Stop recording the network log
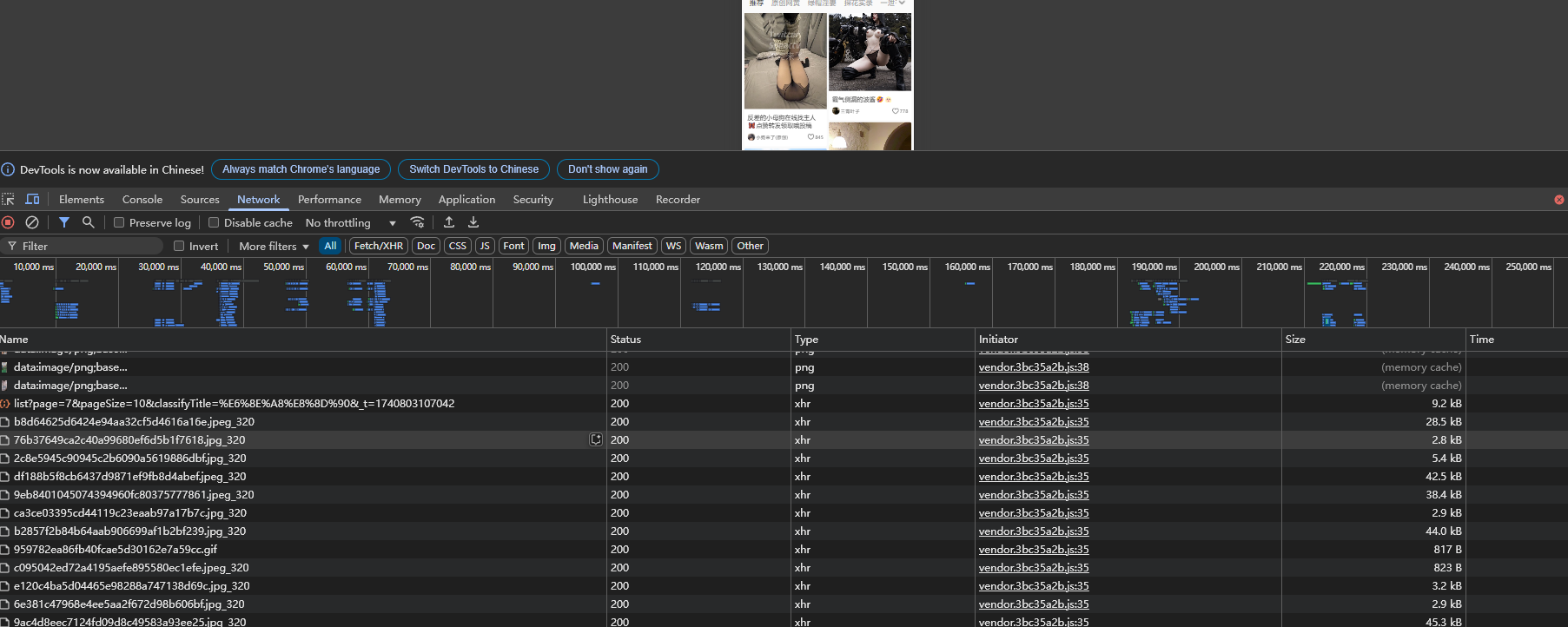 [x=9, y=222]
